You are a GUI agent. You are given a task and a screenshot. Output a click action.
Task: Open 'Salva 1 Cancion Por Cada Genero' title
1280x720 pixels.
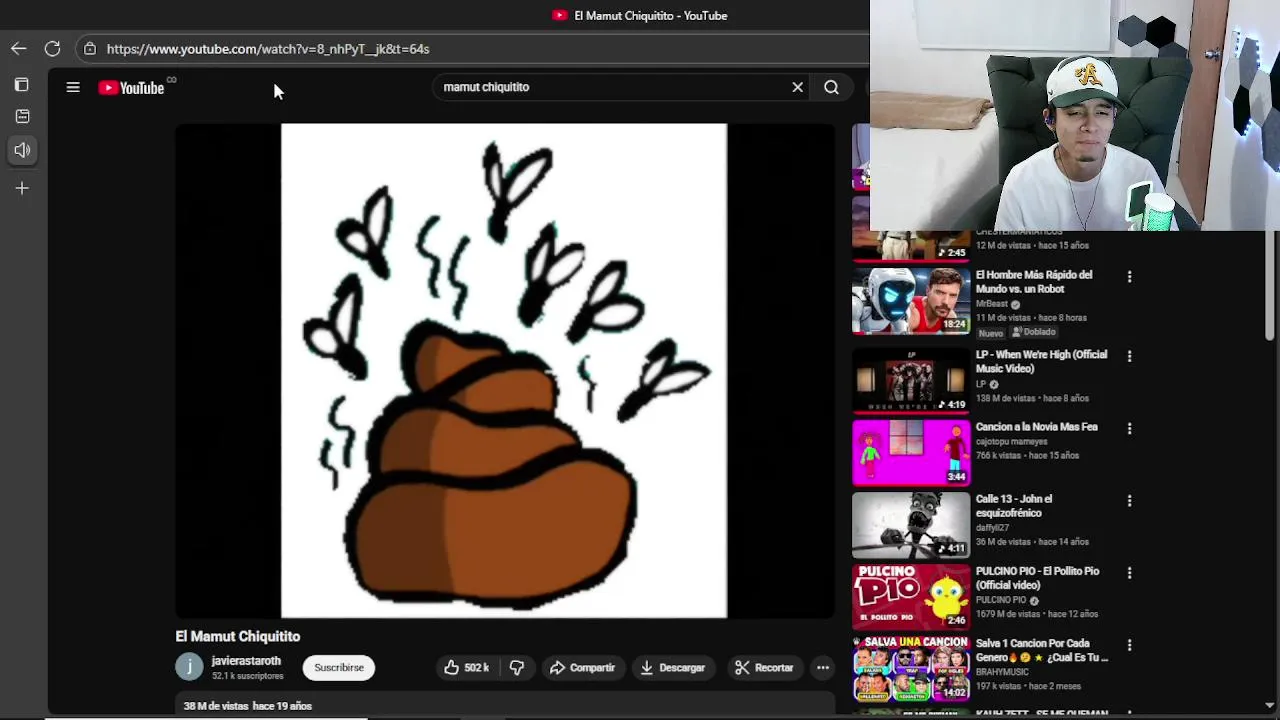click(x=1041, y=650)
